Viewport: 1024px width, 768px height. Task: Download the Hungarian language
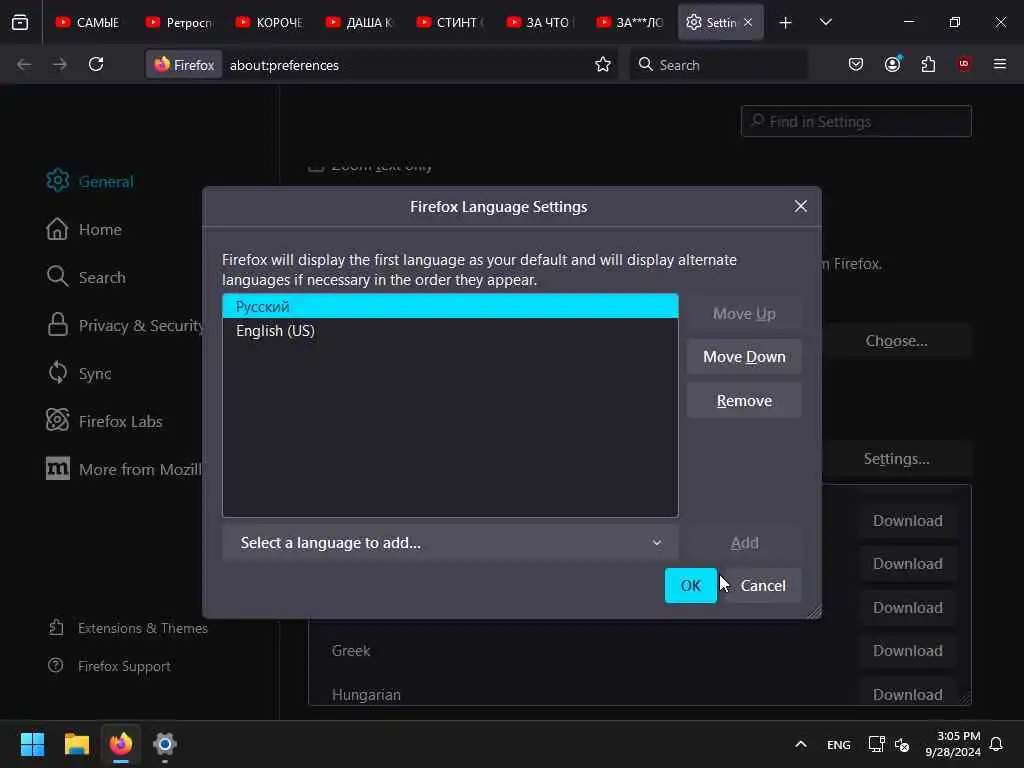pyautogui.click(x=907, y=694)
